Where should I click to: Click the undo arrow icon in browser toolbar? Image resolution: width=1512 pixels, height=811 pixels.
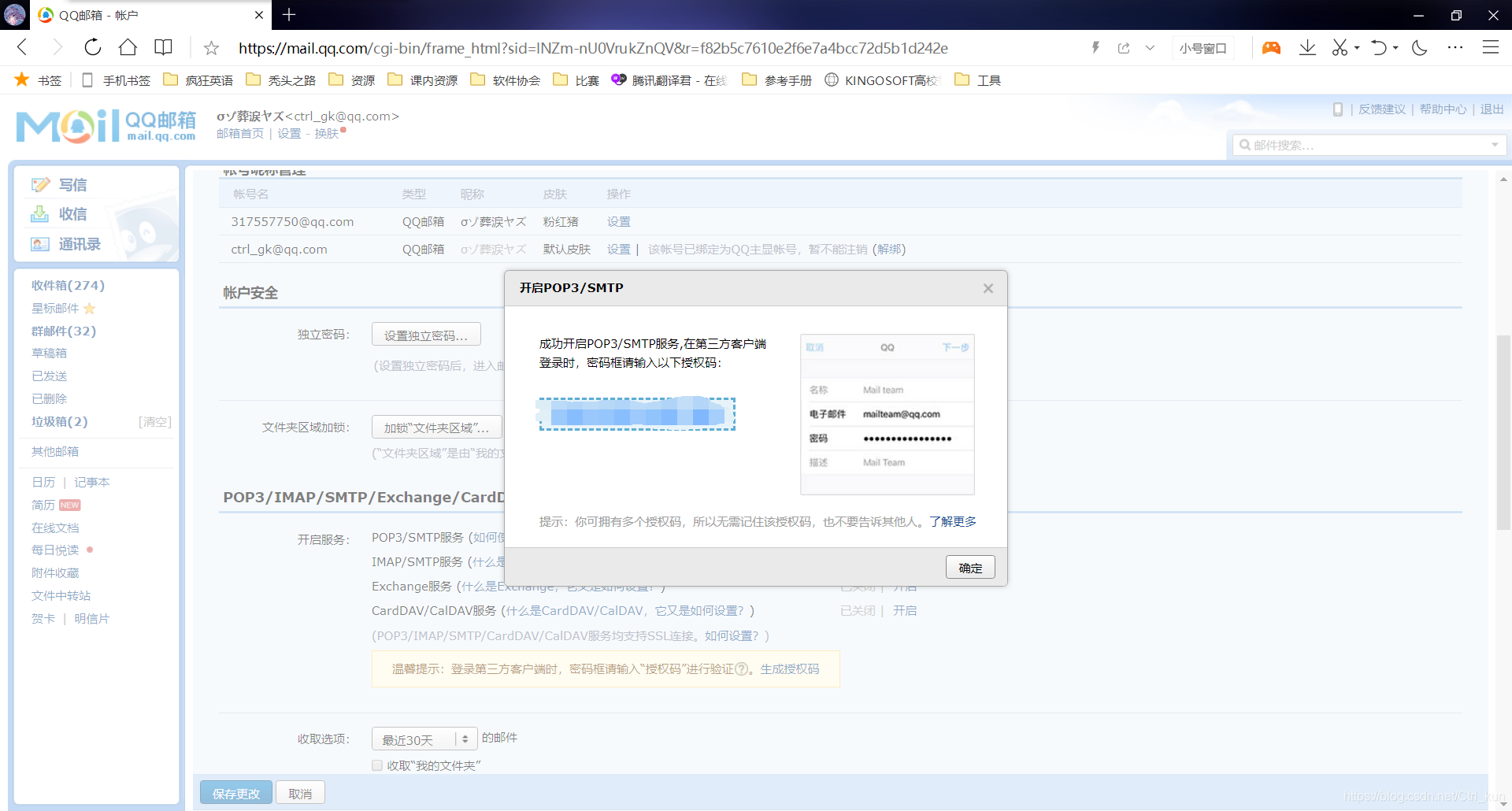click(x=1380, y=47)
